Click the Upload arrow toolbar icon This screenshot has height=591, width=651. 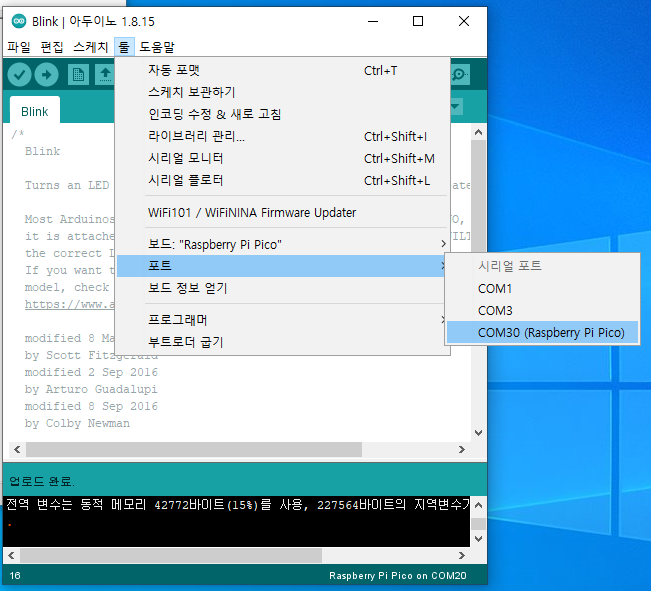[46, 75]
